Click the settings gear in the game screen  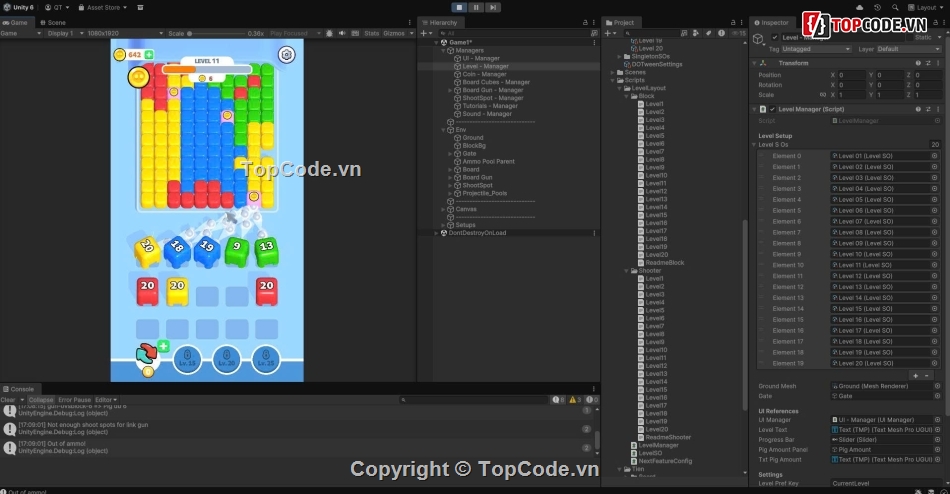pos(287,55)
